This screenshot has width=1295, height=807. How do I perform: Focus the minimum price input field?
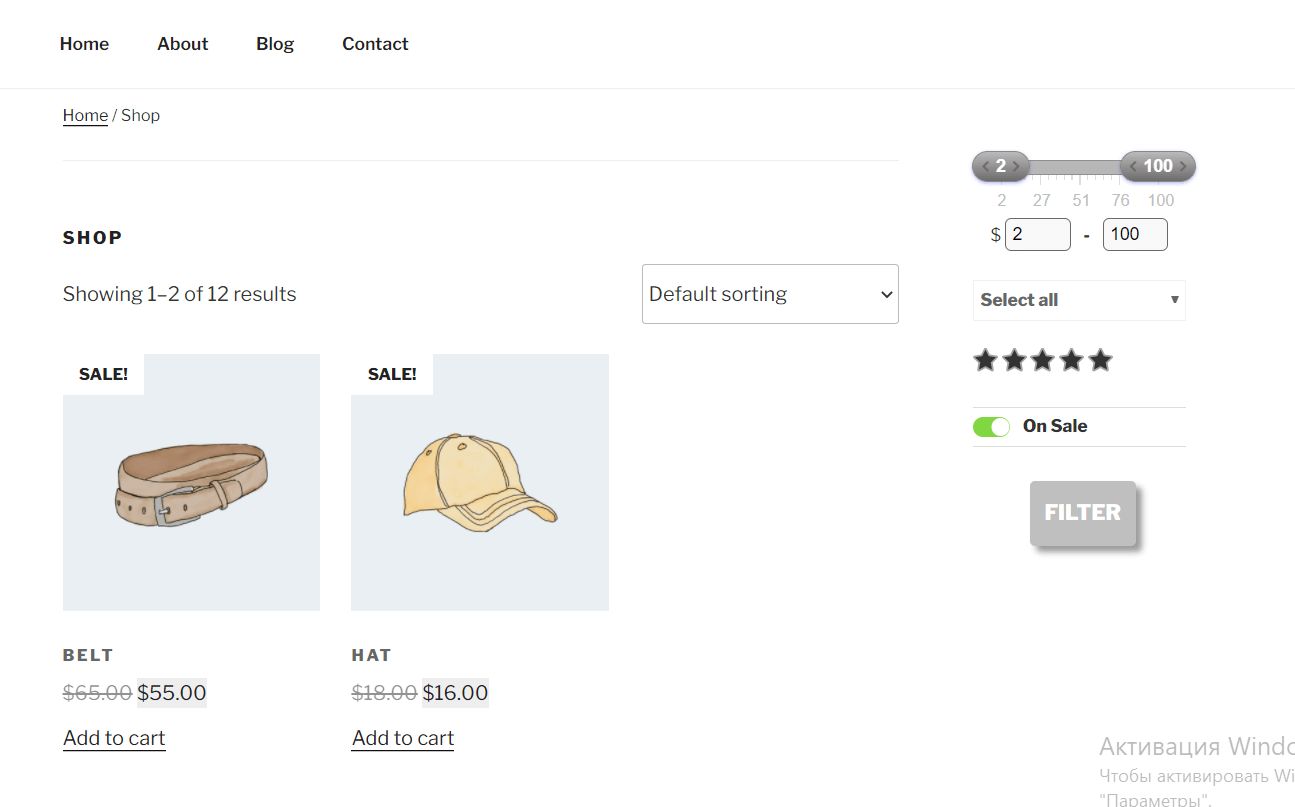[x=1038, y=234]
